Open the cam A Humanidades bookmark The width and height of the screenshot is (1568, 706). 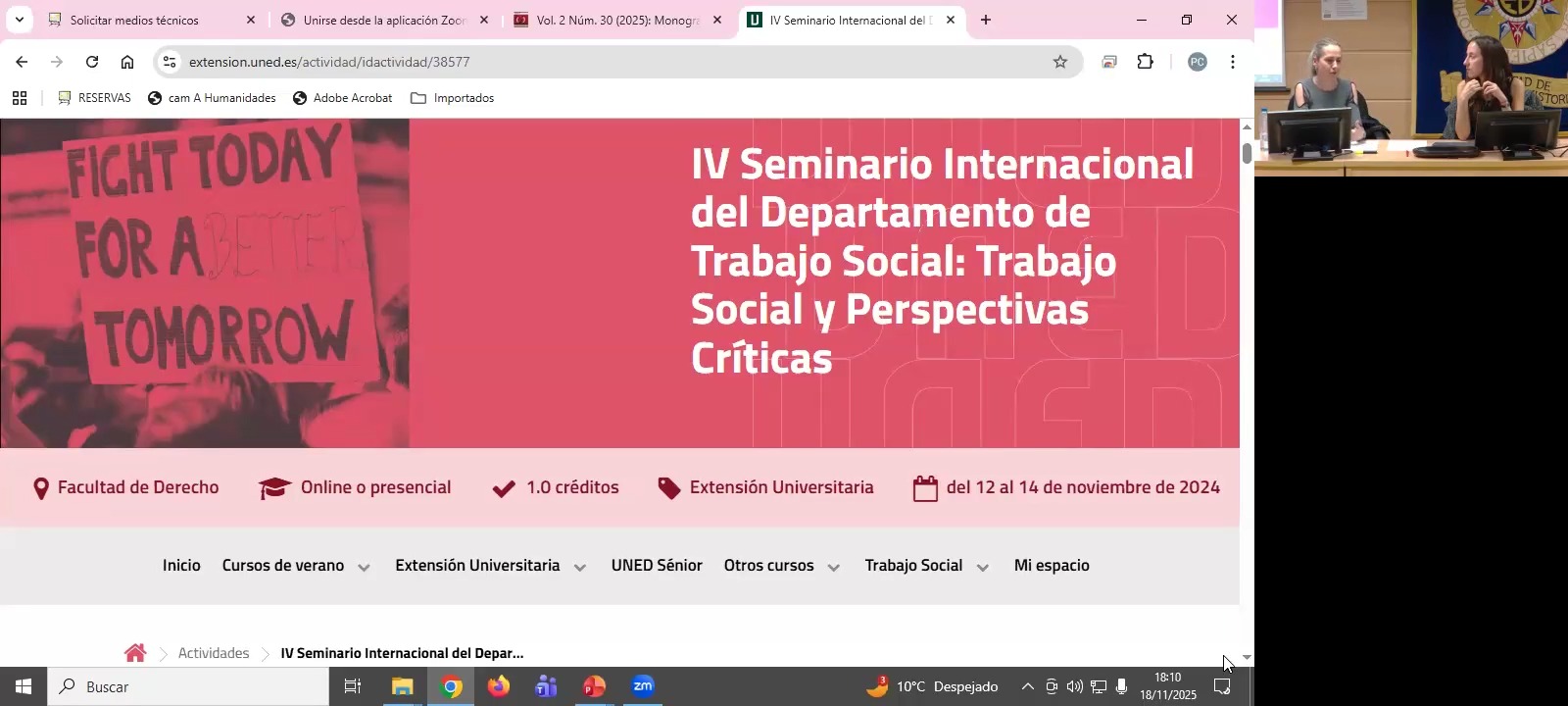(212, 98)
